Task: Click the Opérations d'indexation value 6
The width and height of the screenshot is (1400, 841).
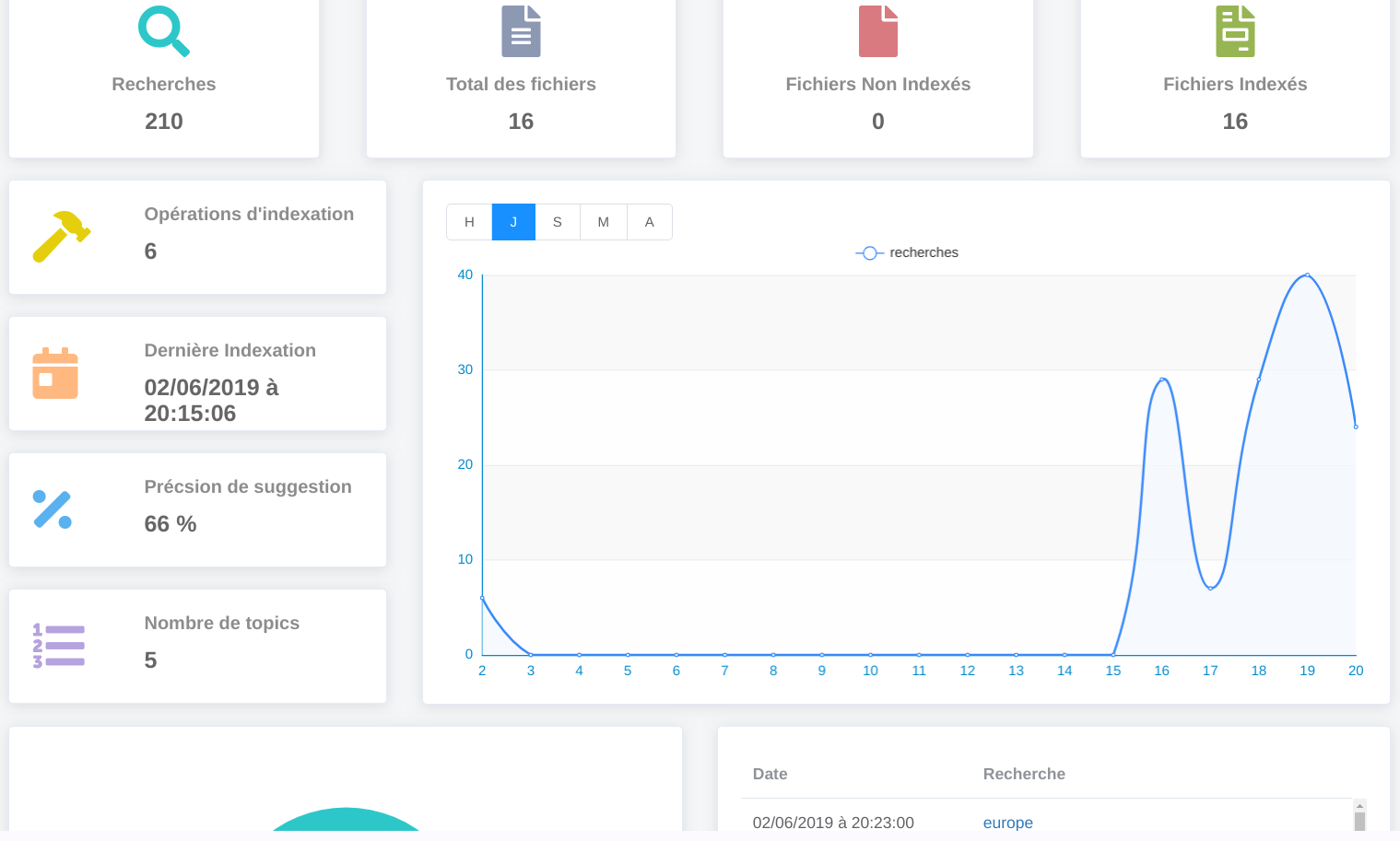Action: tap(150, 251)
